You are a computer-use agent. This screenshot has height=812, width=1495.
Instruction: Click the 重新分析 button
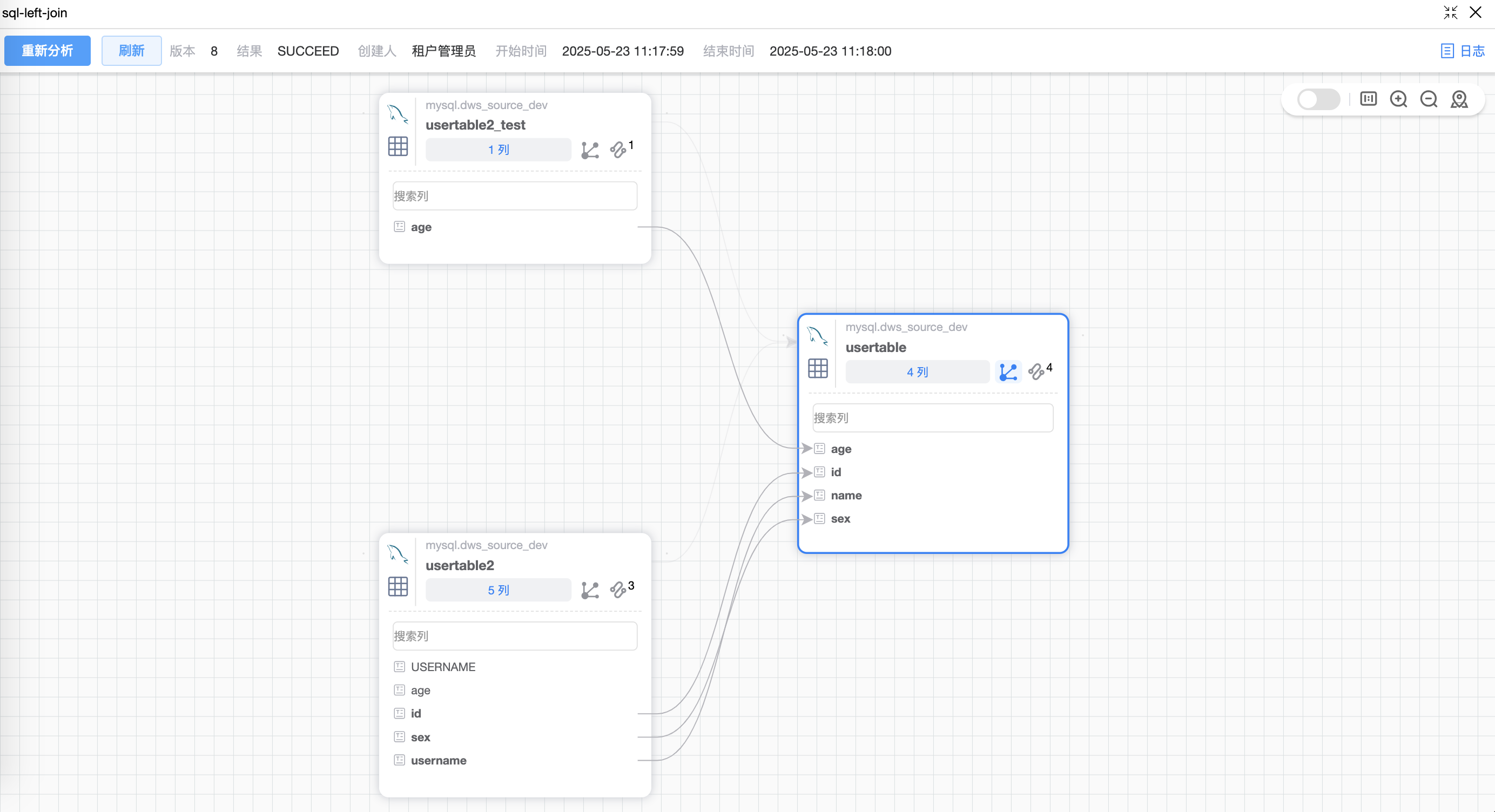point(47,51)
